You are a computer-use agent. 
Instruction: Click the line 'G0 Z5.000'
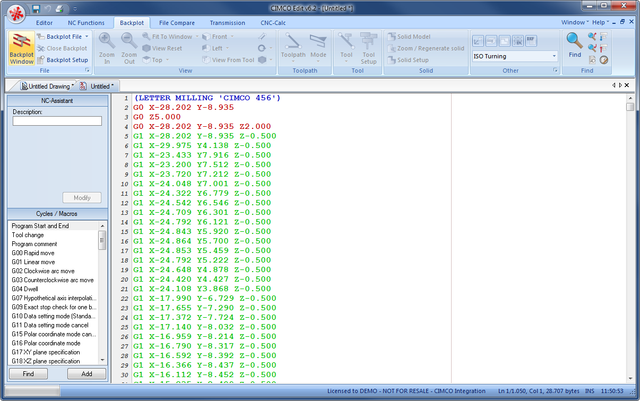pos(157,117)
